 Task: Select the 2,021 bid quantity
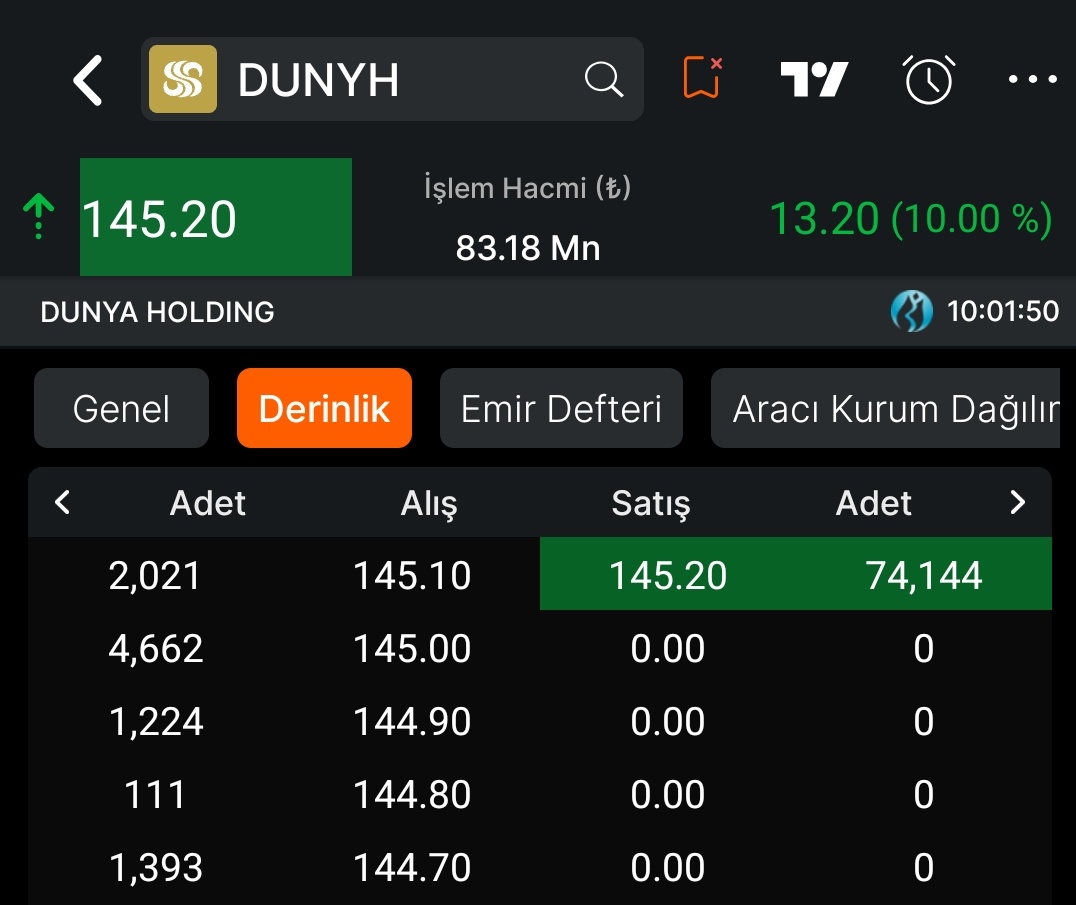pyautogui.click(x=154, y=576)
